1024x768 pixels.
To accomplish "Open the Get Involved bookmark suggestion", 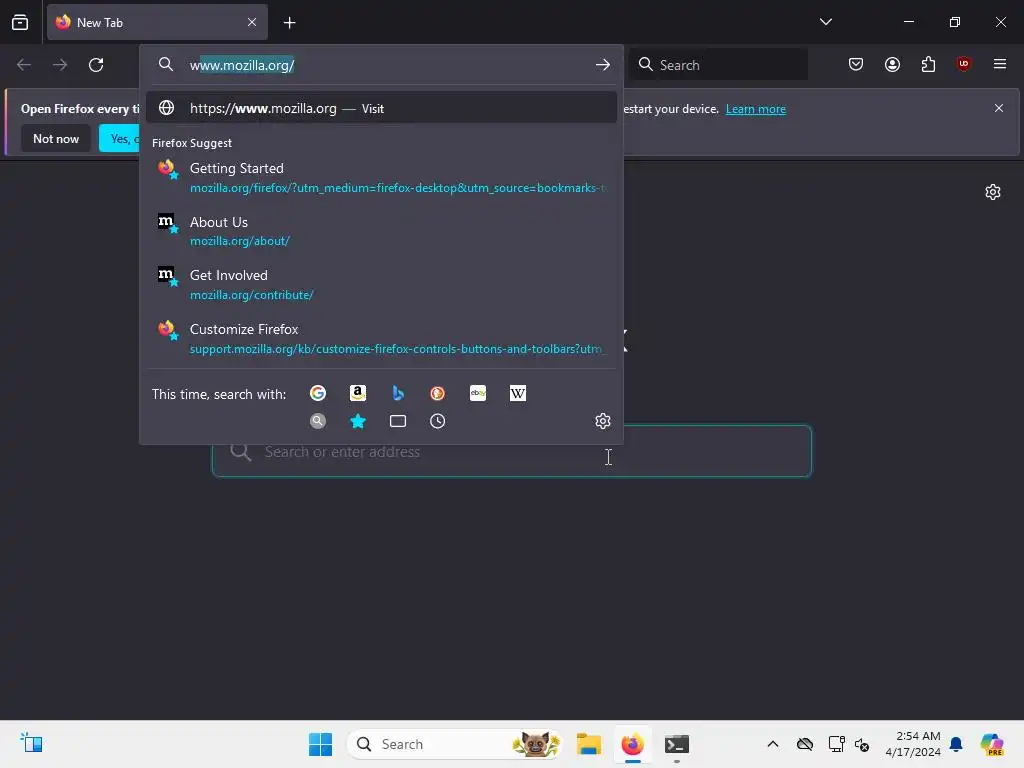I will [x=381, y=285].
